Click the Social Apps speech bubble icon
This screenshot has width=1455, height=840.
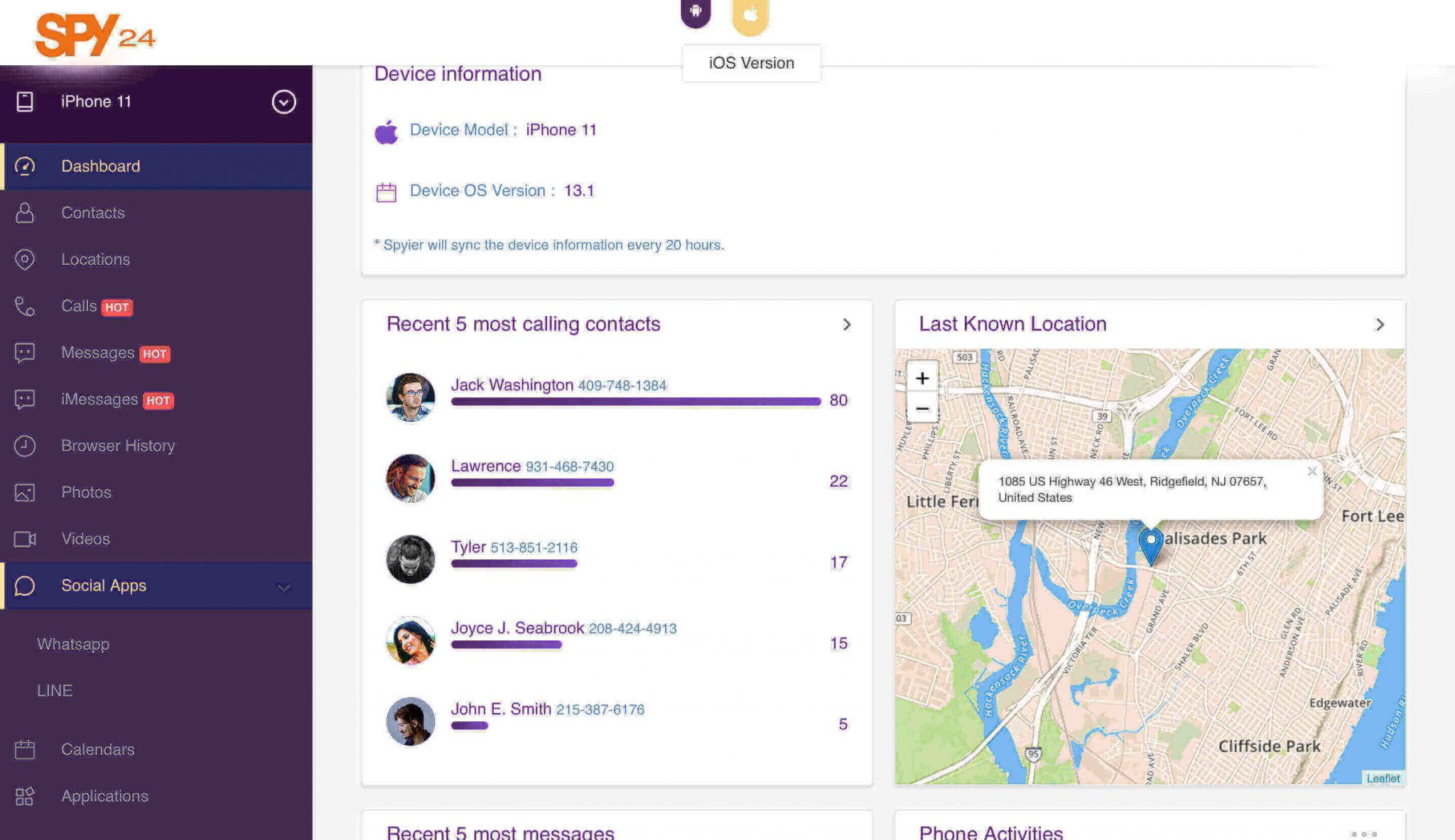[25, 586]
